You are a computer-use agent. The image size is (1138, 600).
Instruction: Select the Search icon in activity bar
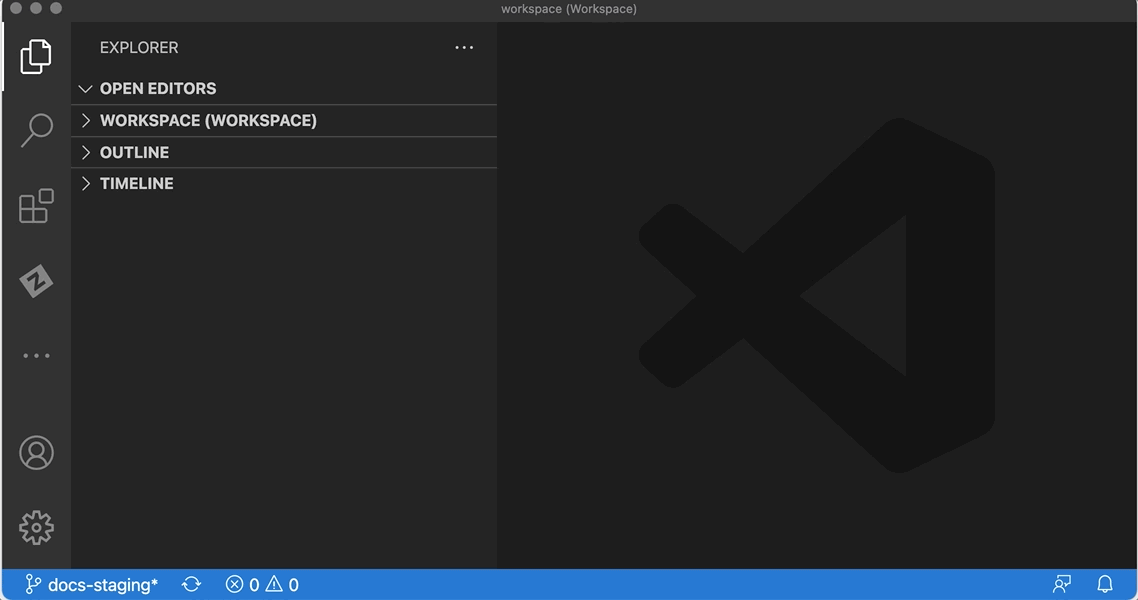(x=36, y=130)
